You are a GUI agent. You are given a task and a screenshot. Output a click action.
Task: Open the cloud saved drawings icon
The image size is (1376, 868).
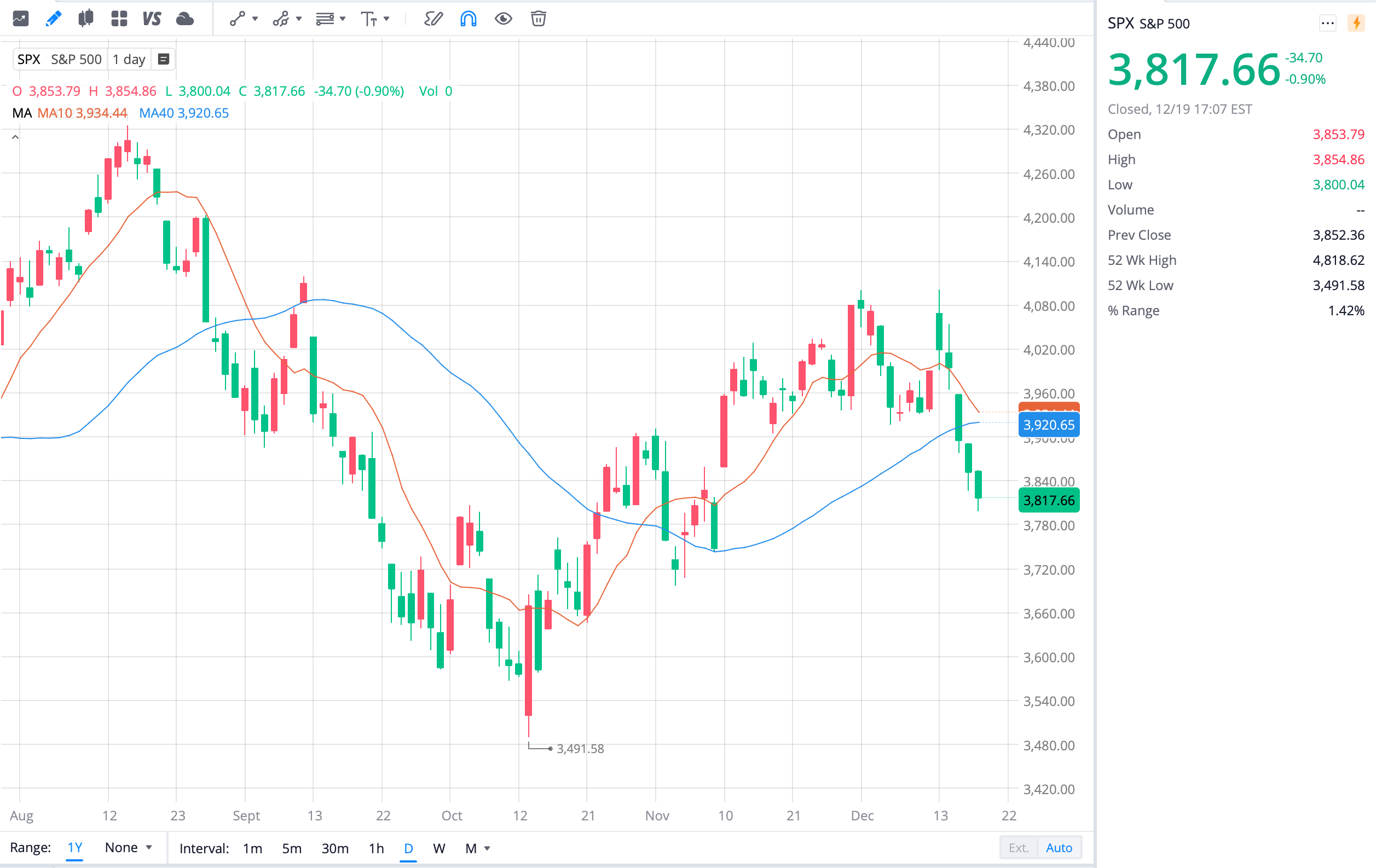tap(184, 19)
